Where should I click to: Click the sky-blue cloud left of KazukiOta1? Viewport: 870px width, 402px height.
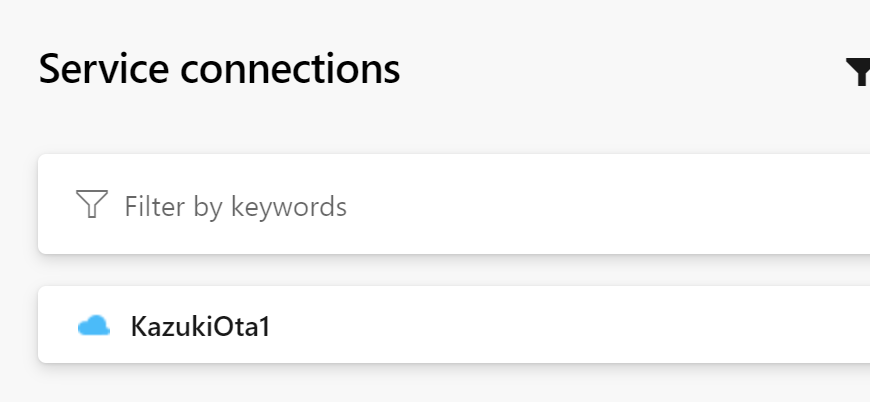pyautogui.click(x=94, y=326)
